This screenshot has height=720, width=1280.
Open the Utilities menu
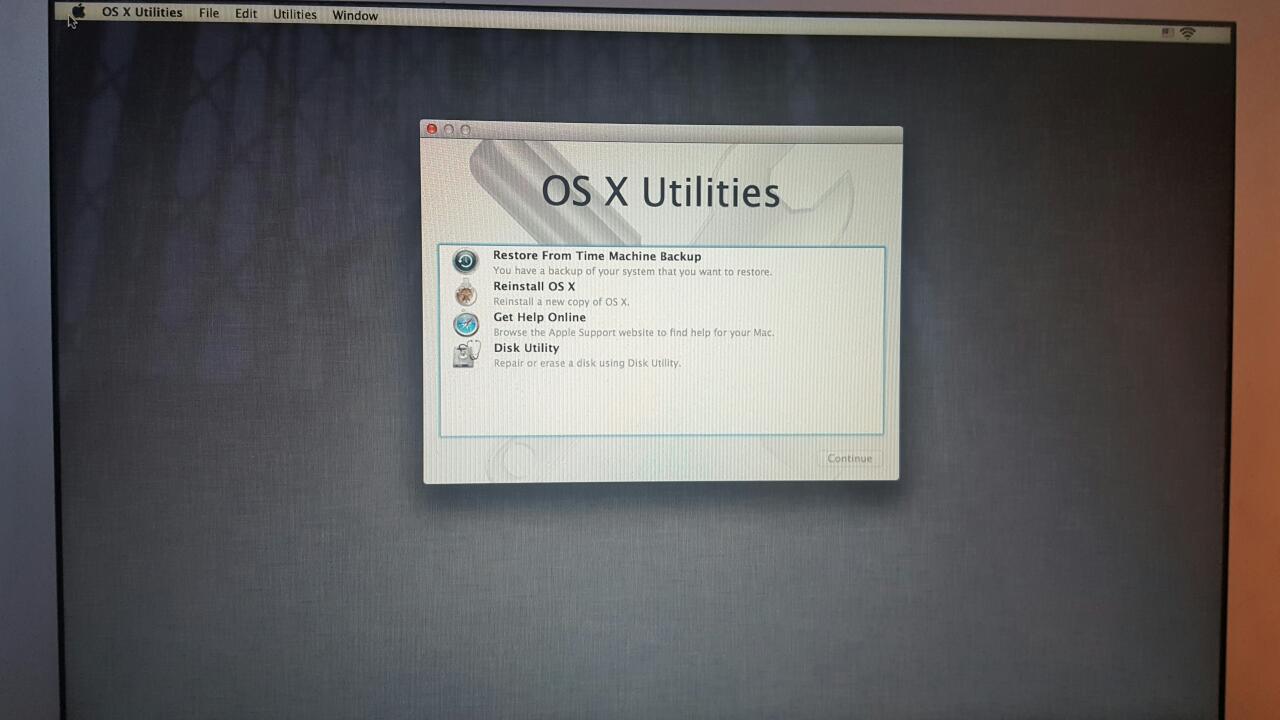[x=295, y=15]
